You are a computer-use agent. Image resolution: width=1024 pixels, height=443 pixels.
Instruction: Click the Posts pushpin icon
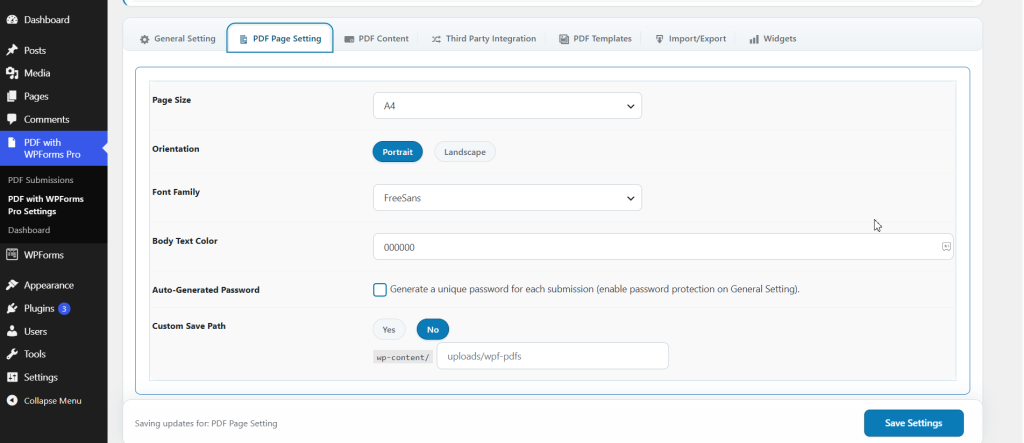click(x=12, y=50)
